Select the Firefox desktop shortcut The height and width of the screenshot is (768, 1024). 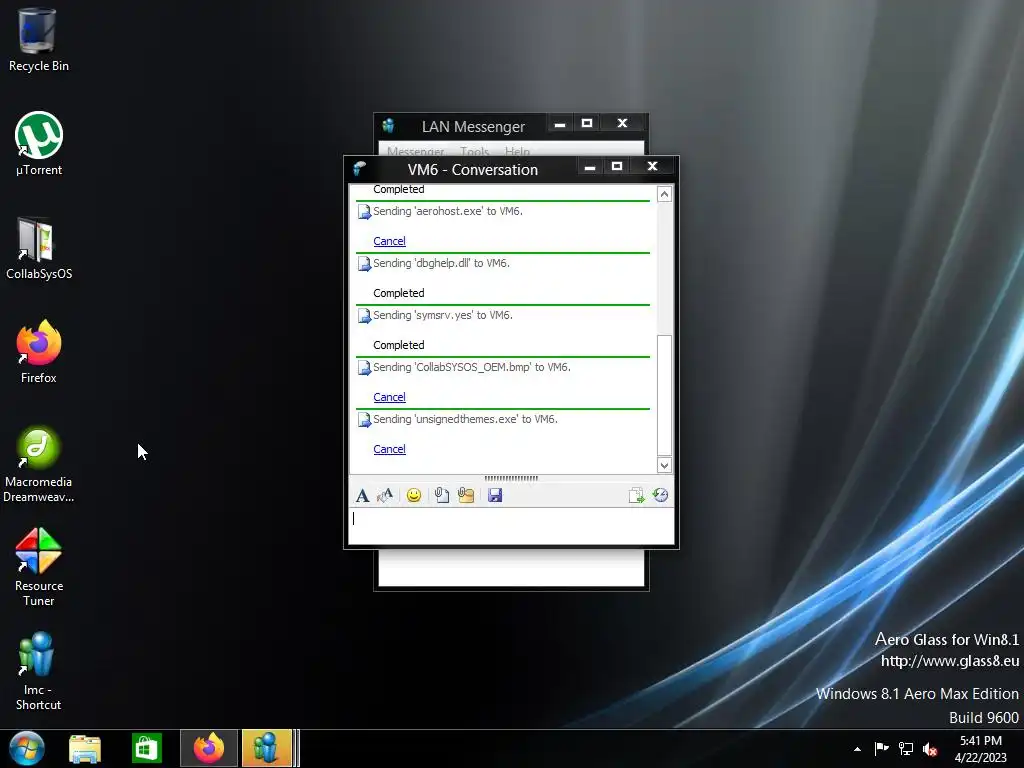pyautogui.click(x=39, y=352)
